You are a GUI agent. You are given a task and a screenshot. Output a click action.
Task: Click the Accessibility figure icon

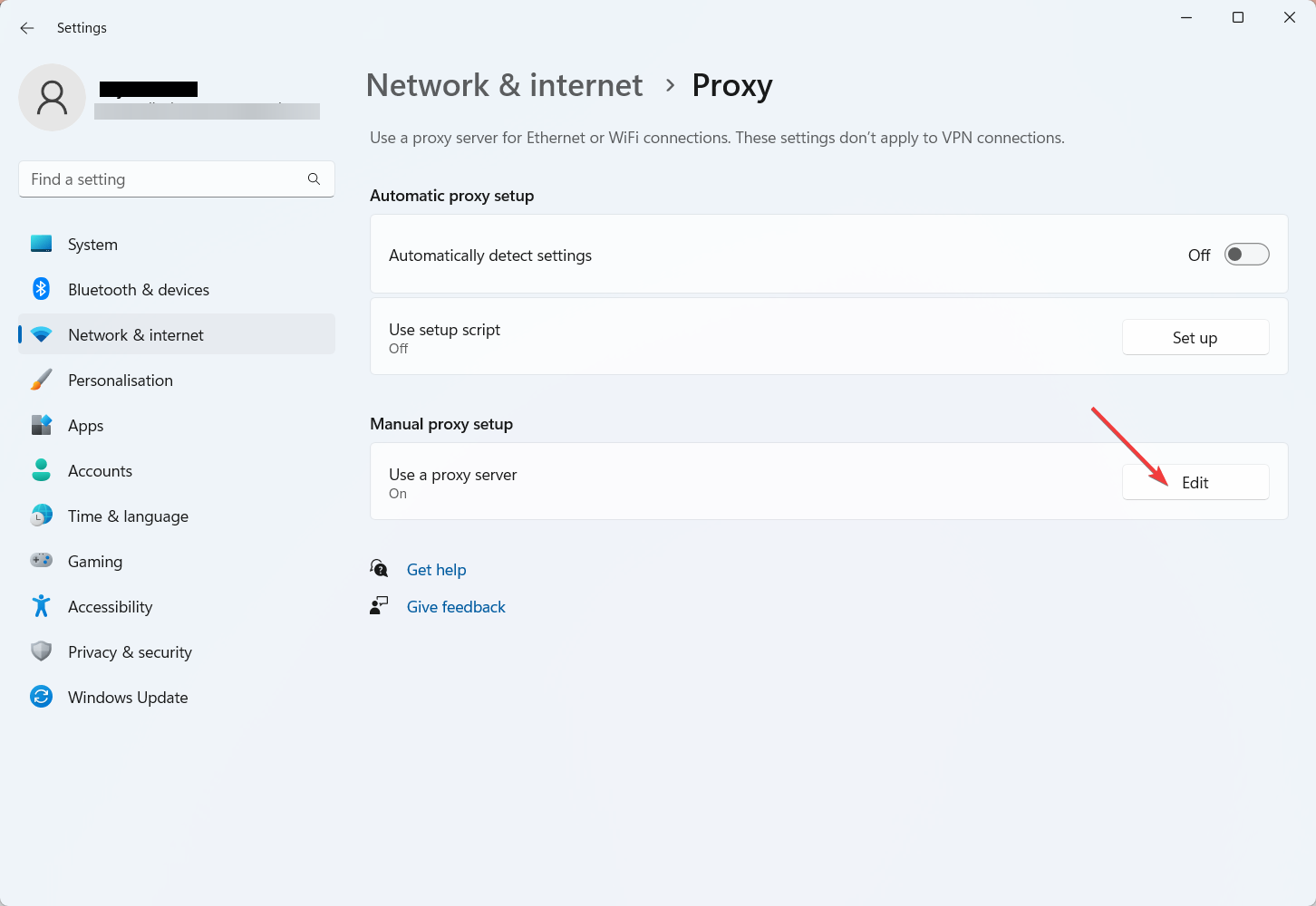[42, 606]
